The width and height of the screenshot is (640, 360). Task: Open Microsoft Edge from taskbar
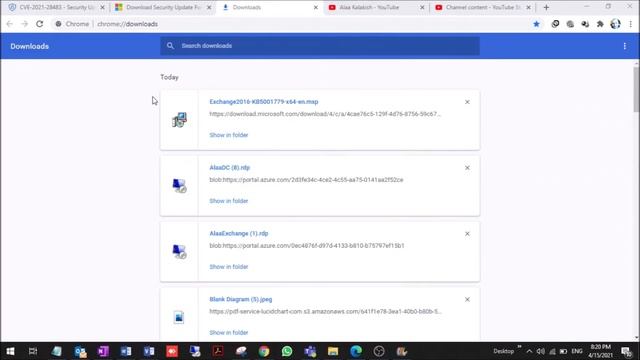click(x=356, y=351)
